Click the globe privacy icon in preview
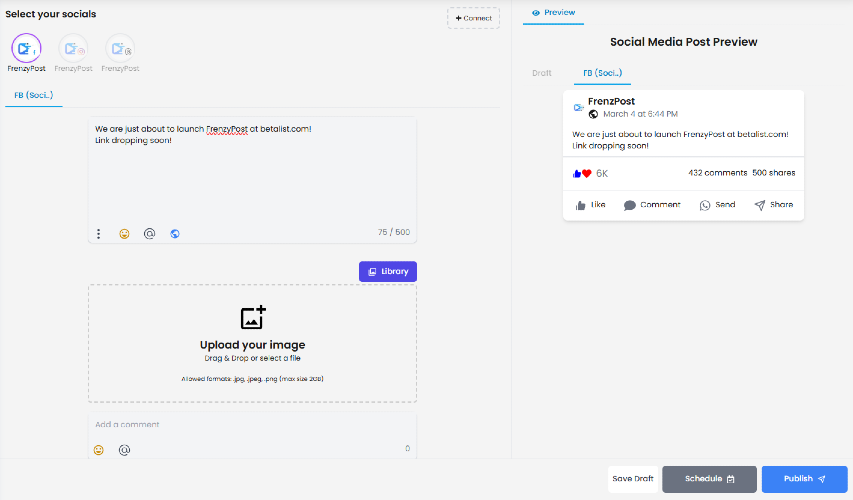Screen dimensions: 853x500 (594, 114)
